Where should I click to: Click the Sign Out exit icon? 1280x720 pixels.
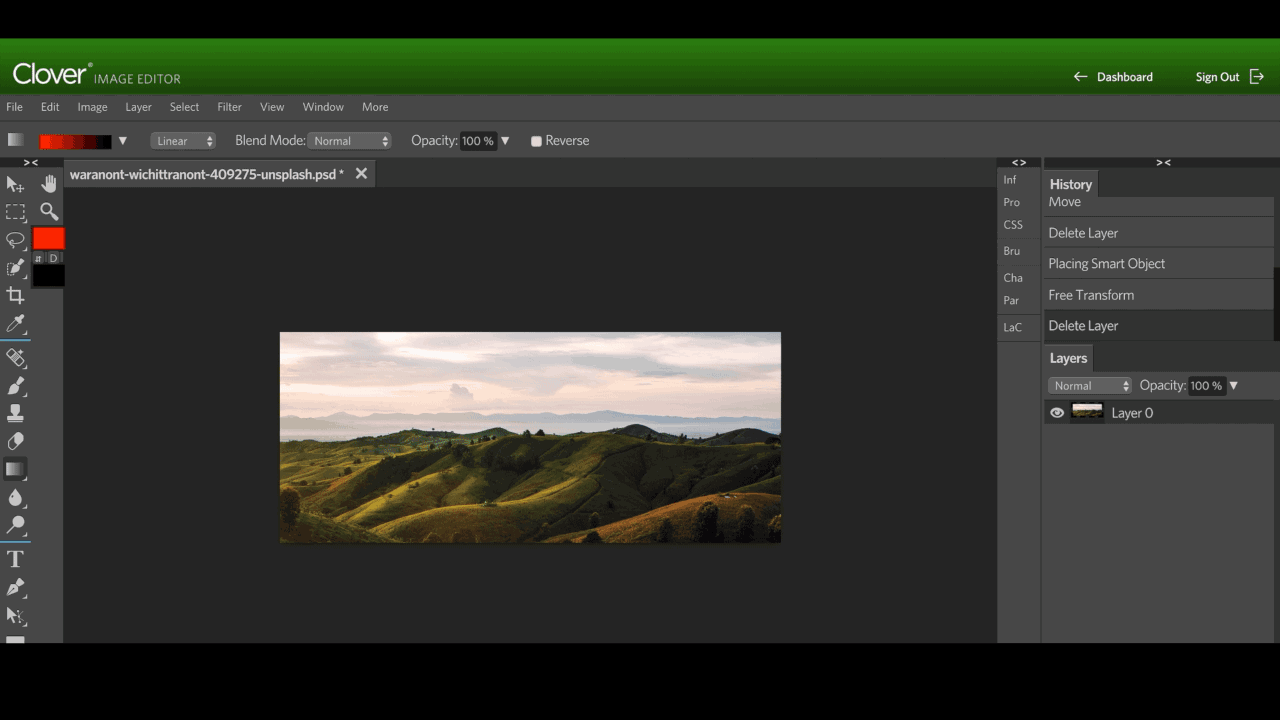(x=1256, y=76)
